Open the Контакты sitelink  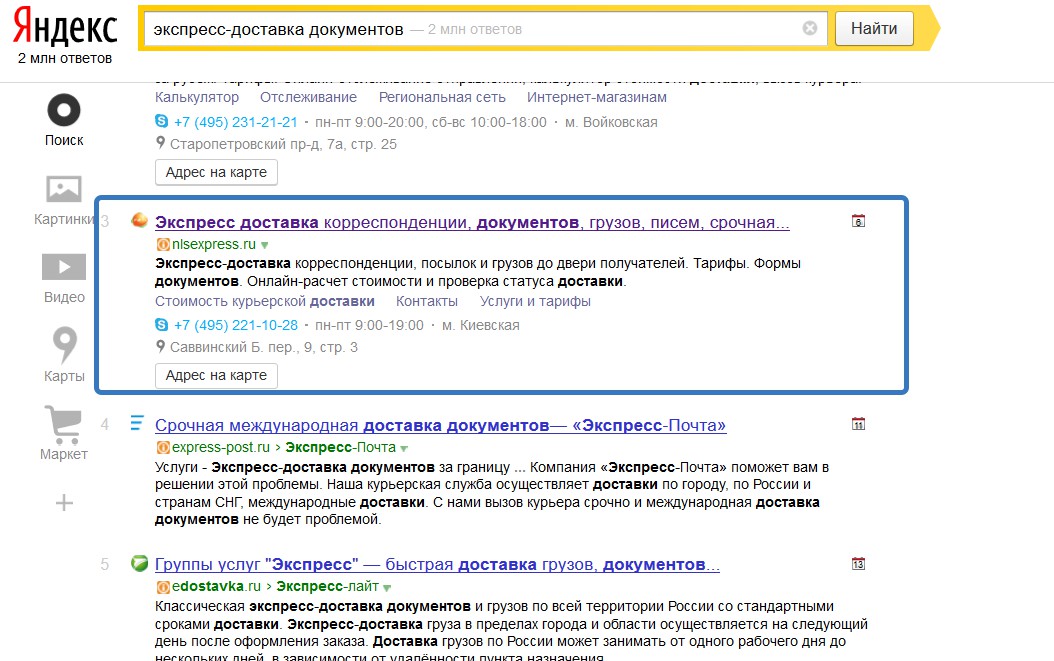pos(427,301)
